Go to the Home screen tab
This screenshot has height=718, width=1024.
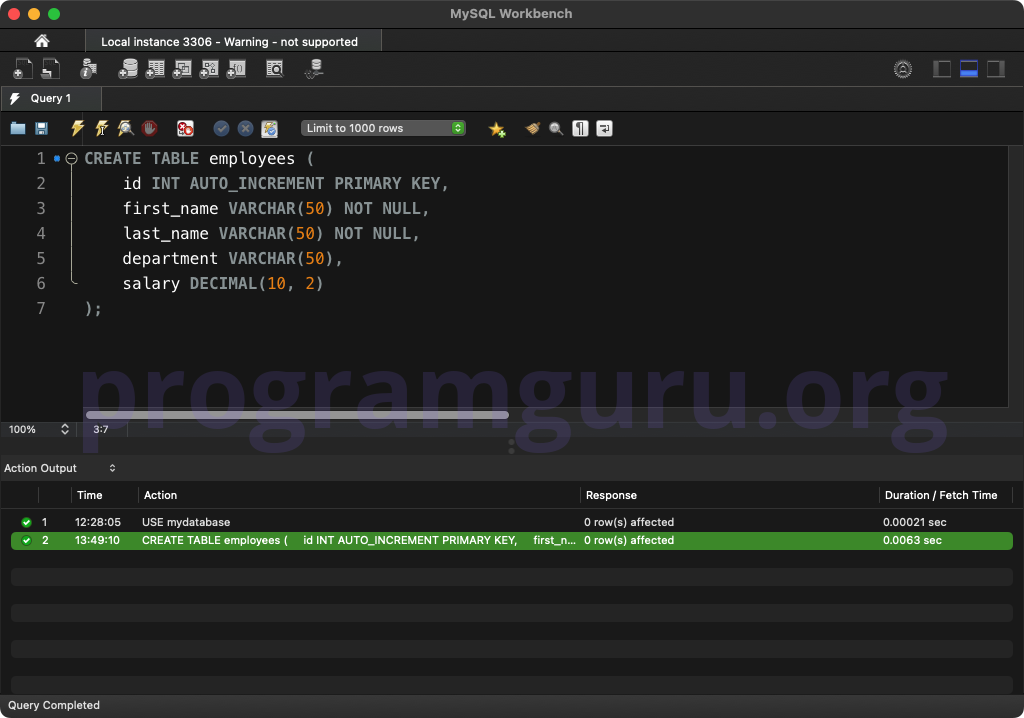point(42,41)
